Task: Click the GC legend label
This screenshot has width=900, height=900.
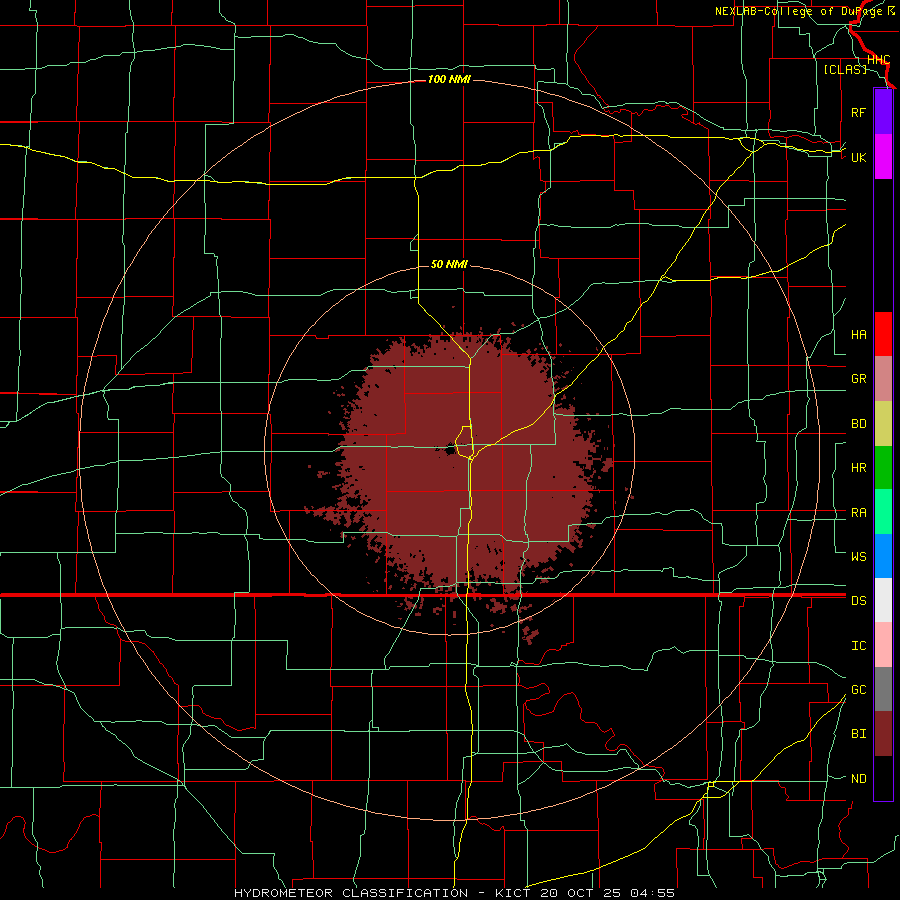Action: 859,690
